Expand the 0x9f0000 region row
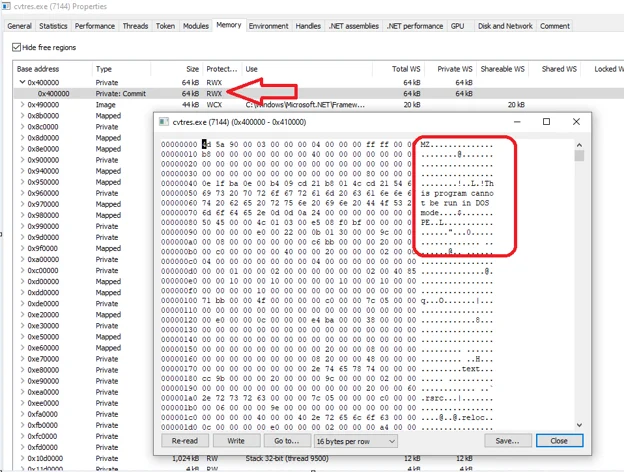Image resolution: width=624 pixels, height=472 pixels. pyautogui.click(x=22, y=248)
